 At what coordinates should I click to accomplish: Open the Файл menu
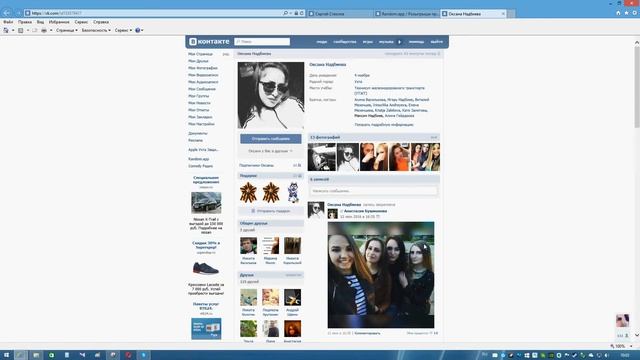click(8, 22)
